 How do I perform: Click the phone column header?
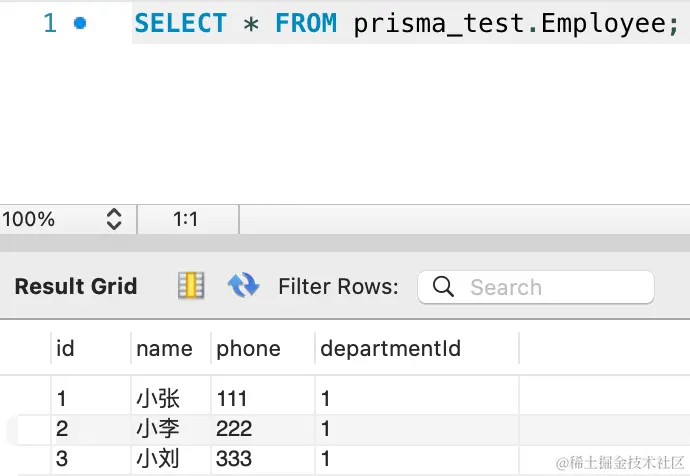click(248, 348)
